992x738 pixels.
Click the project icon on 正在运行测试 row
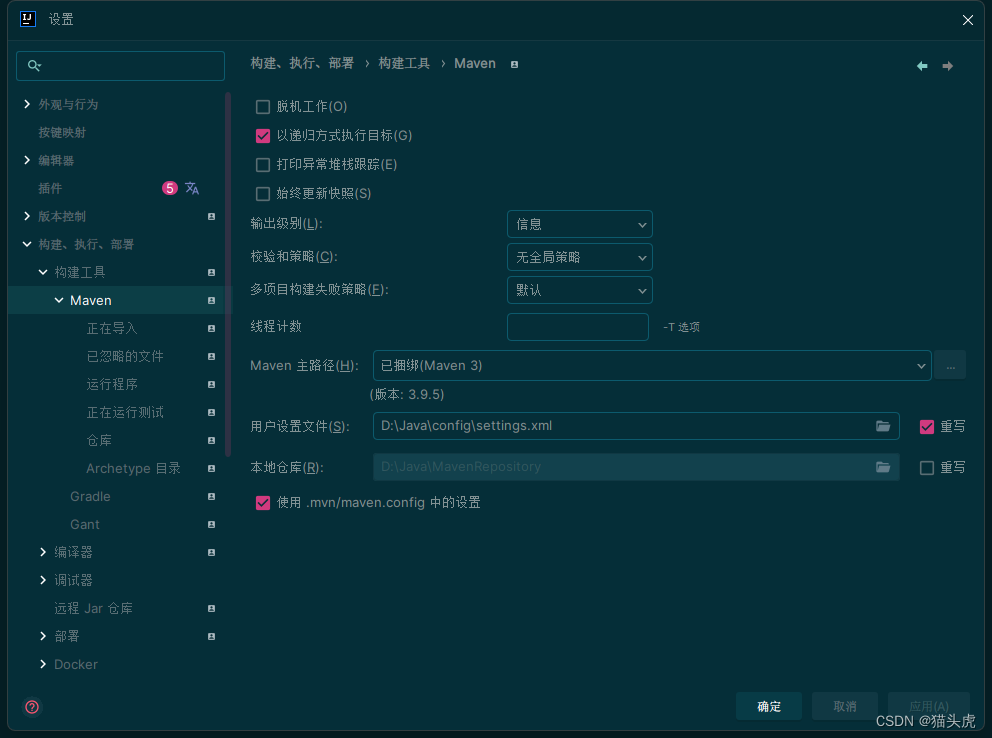click(x=211, y=412)
